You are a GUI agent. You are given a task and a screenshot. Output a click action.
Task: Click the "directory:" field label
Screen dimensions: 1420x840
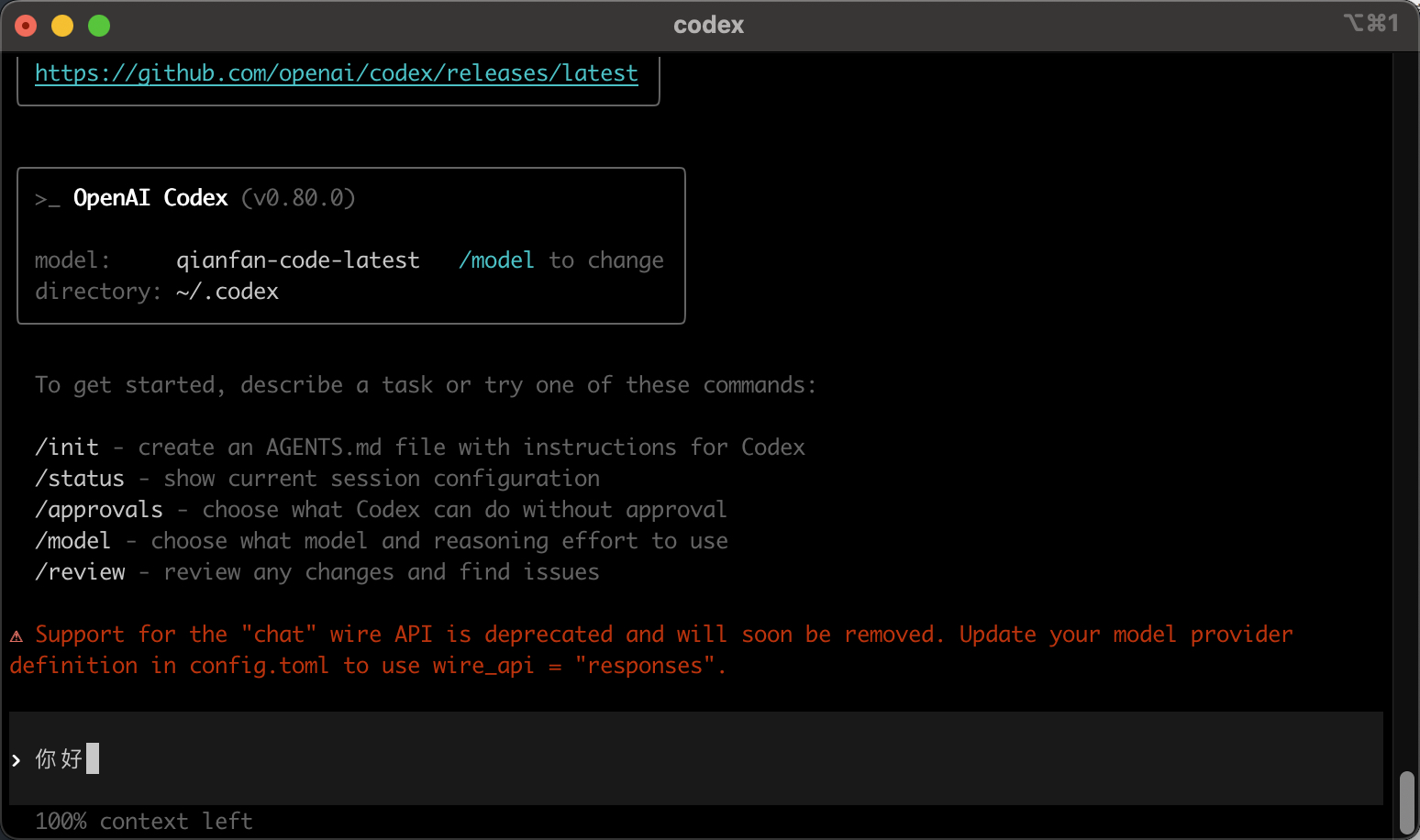(x=98, y=292)
